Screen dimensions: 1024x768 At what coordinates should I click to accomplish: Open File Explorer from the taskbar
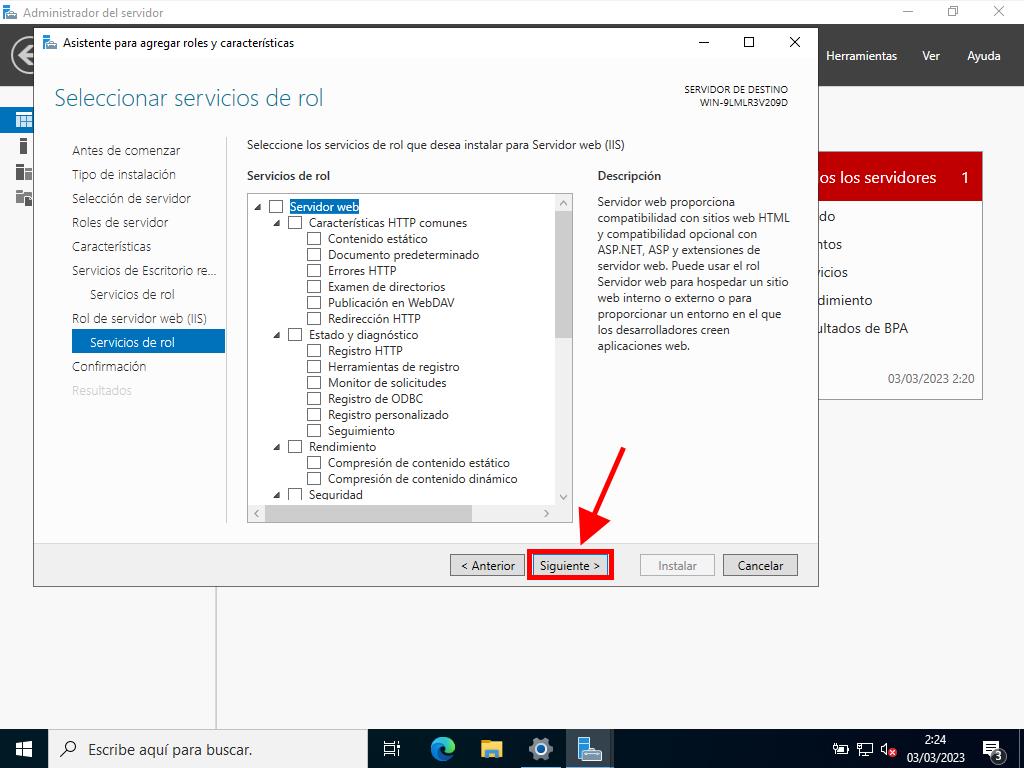tap(491, 748)
